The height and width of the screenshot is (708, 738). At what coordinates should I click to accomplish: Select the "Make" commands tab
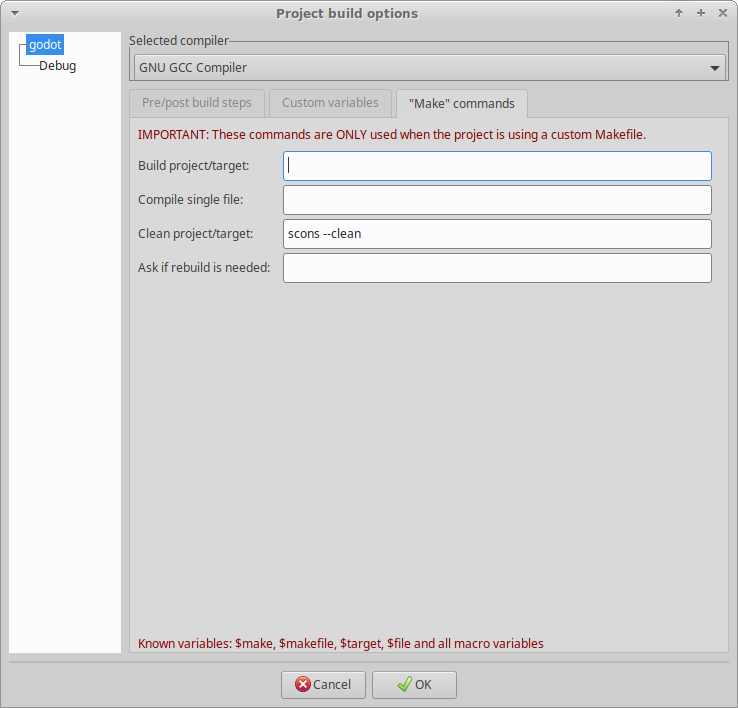[461, 104]
